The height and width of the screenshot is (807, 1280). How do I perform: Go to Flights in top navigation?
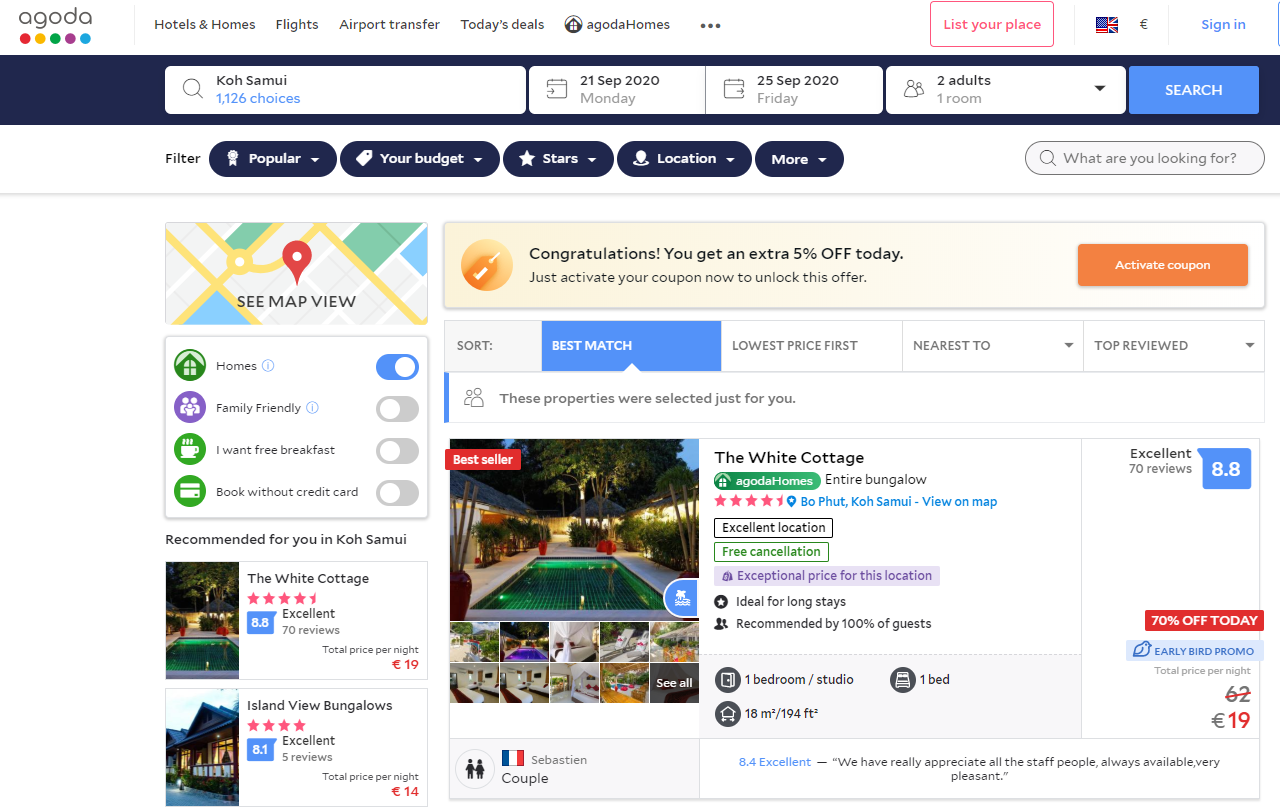297,25
